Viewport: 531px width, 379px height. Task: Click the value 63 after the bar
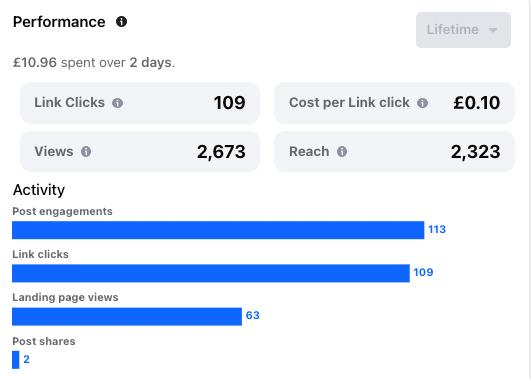point(253,315)
